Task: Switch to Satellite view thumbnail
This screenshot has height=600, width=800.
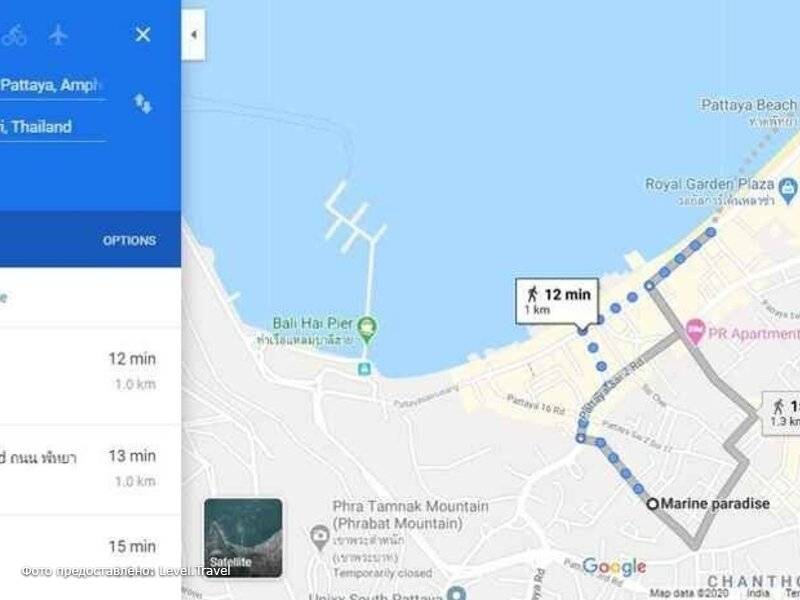Action: click(x=243, y=538)
